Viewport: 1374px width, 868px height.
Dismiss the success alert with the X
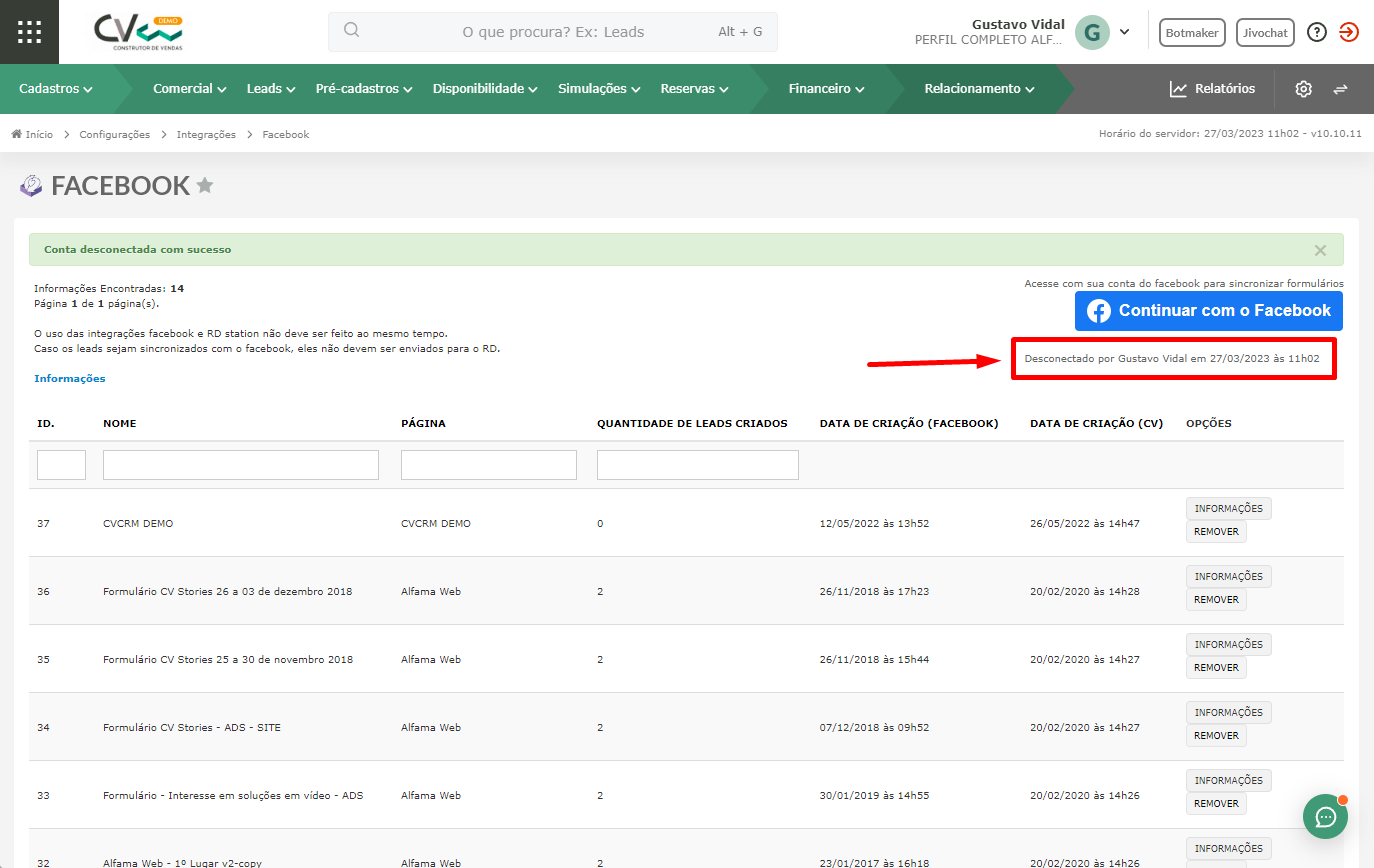click(x=1320, y=250)
